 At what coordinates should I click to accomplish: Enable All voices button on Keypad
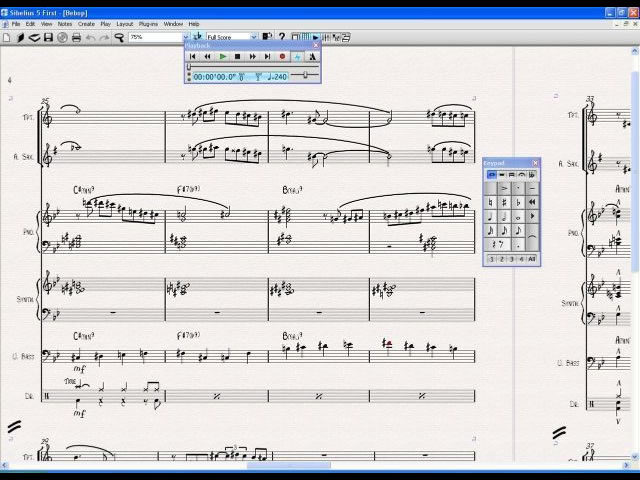coord(531,259)
